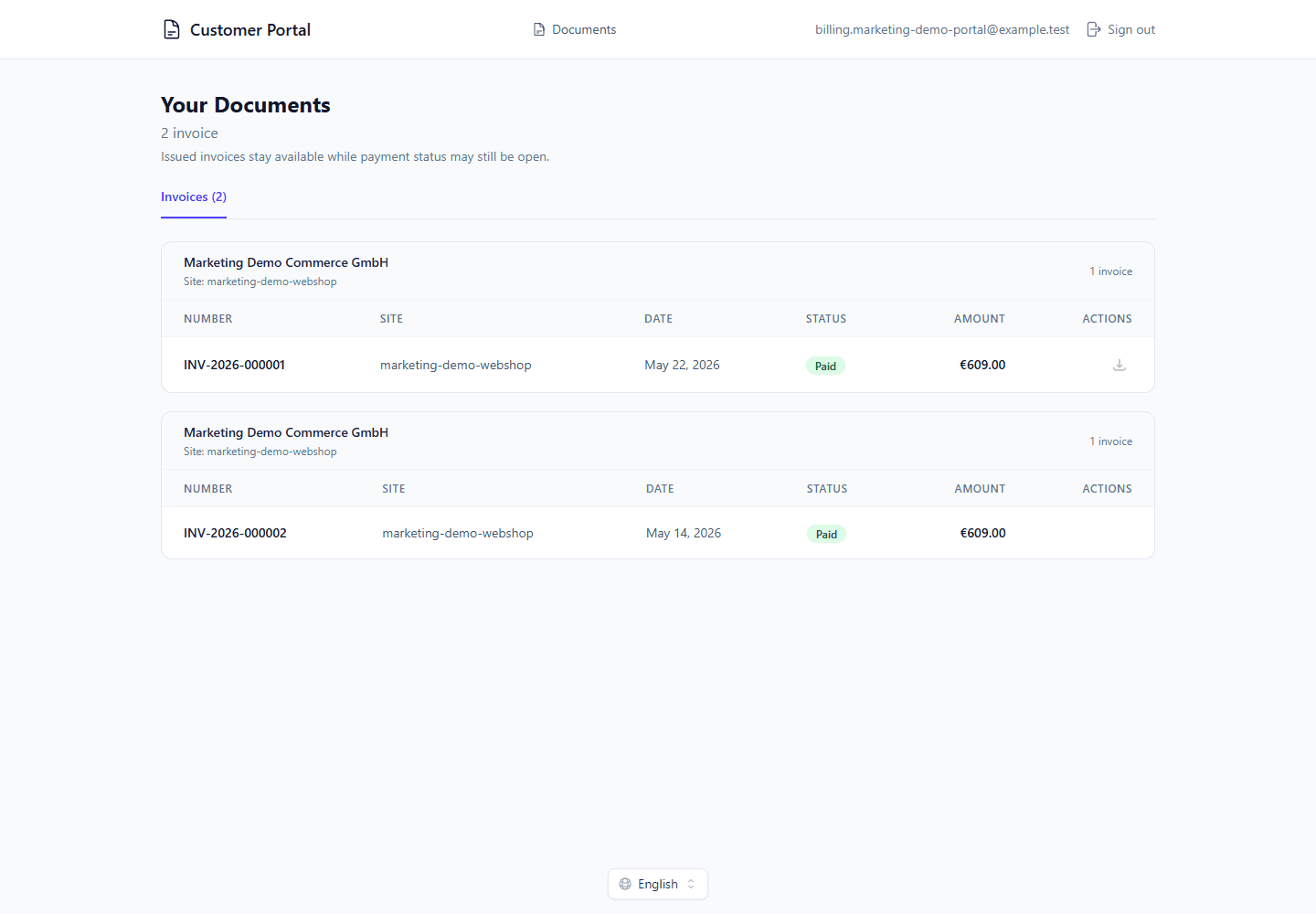1316x914 pixels.
Task: Click Paid badge for INV-2026-000001
Action: [x=825, y=366]
